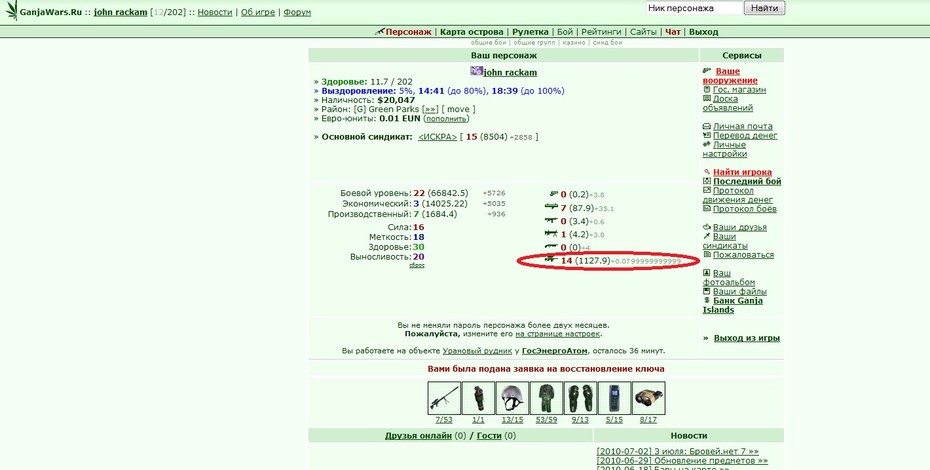The height and width of the screenshot is (470, 930).
Task: Click the icon beside Пожаловаться
Action: tap(706, 255)
